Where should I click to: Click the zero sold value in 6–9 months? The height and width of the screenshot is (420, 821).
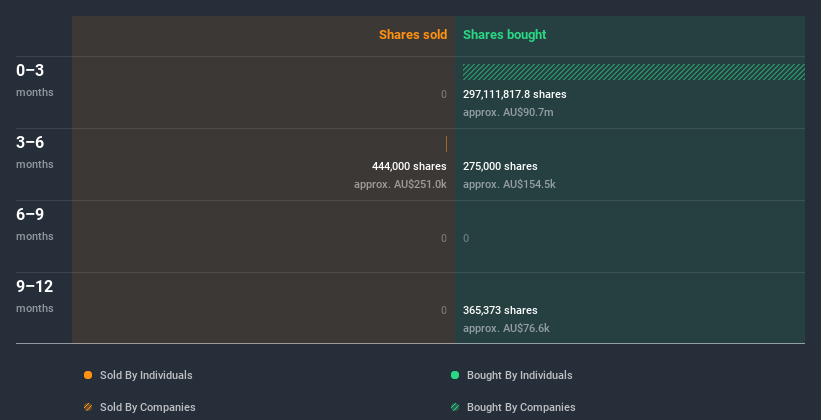(443, 238)
